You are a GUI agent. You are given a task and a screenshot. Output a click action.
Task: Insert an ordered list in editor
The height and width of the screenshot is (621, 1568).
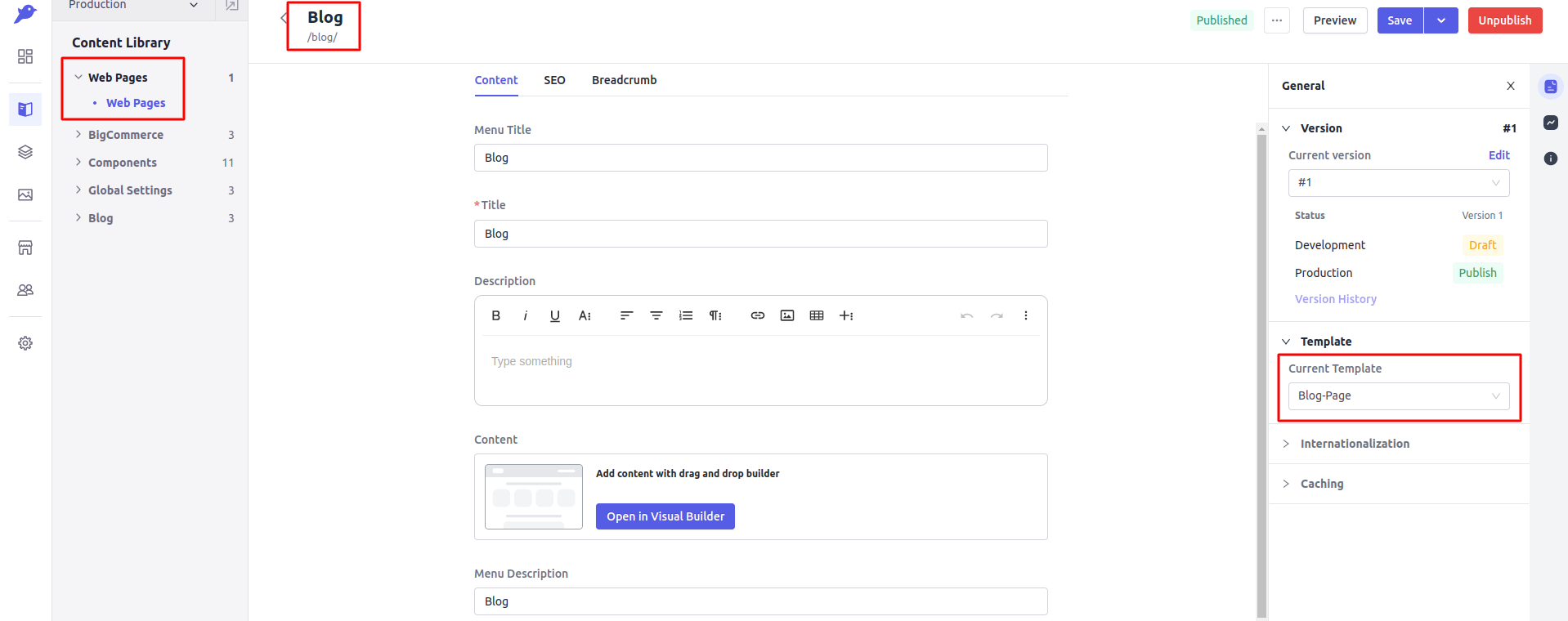[685, 315]
